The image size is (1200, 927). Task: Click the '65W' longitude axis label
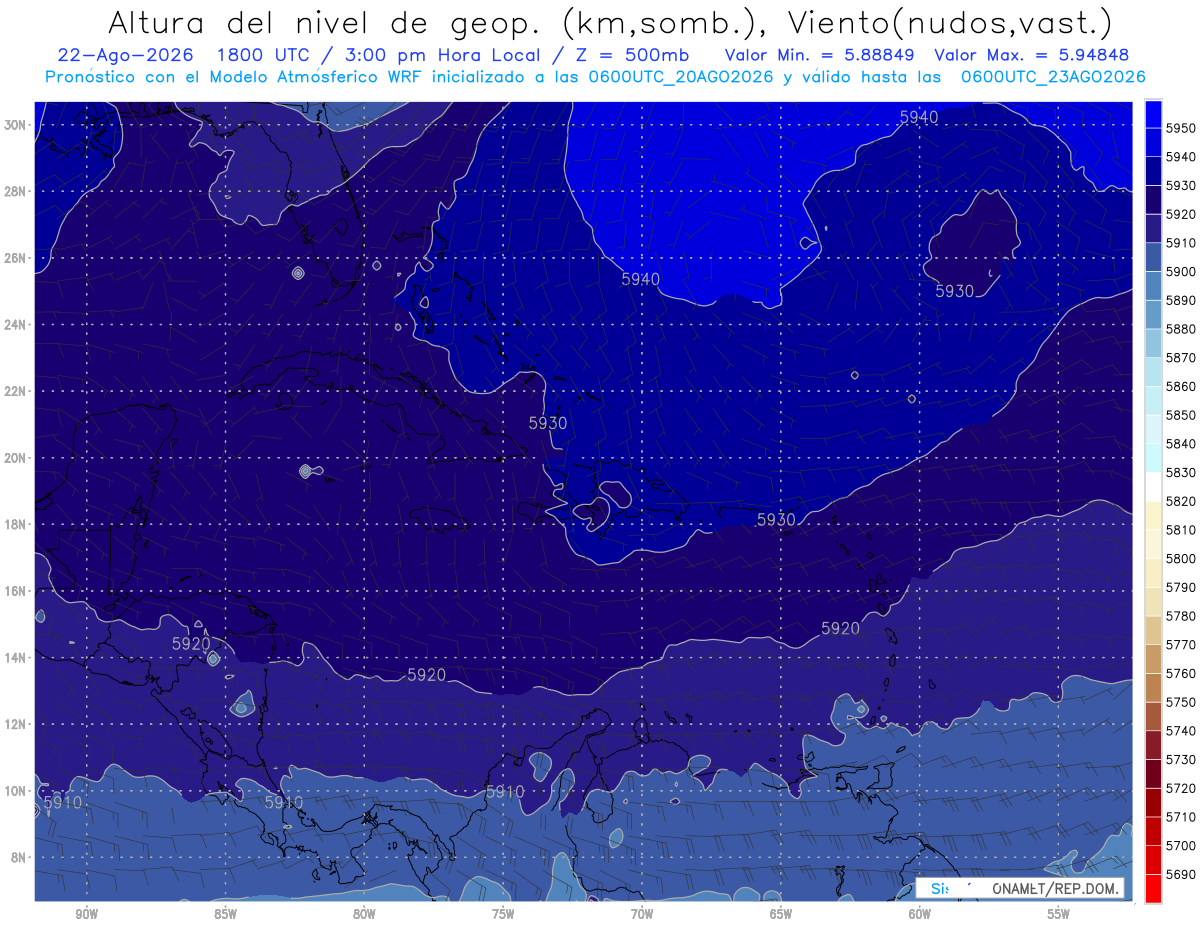pyautogui.click(x=781, y=915)
